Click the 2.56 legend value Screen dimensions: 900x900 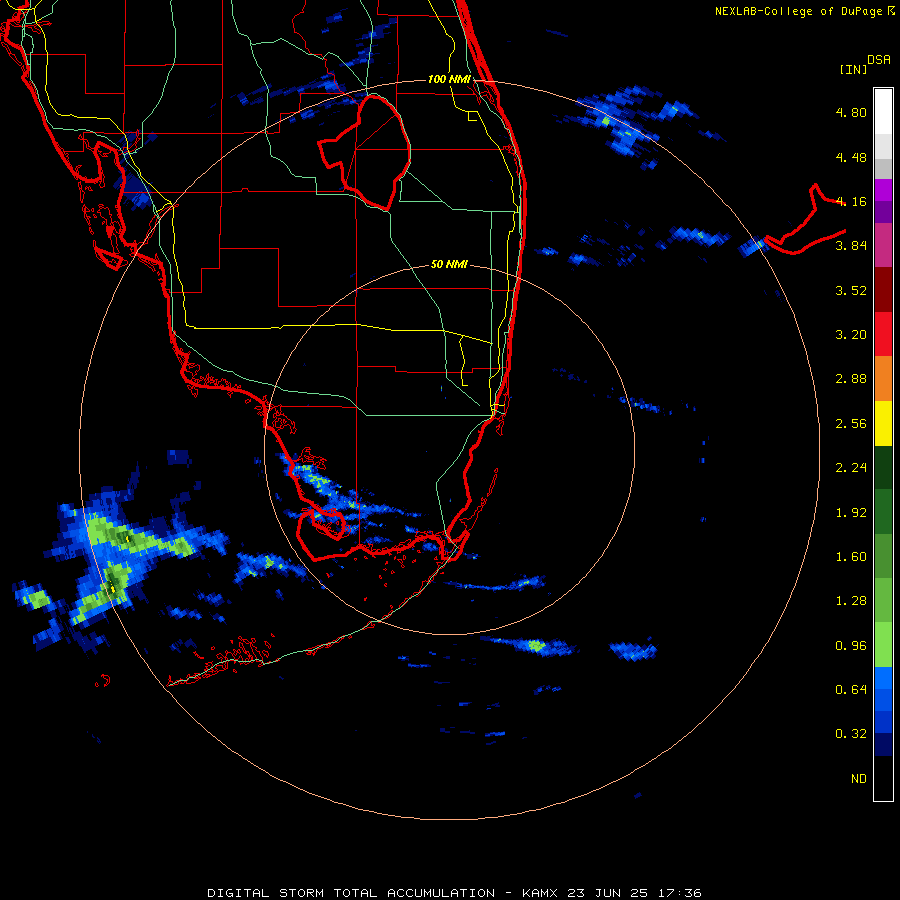pyautogui.click(x=851, y=424)
